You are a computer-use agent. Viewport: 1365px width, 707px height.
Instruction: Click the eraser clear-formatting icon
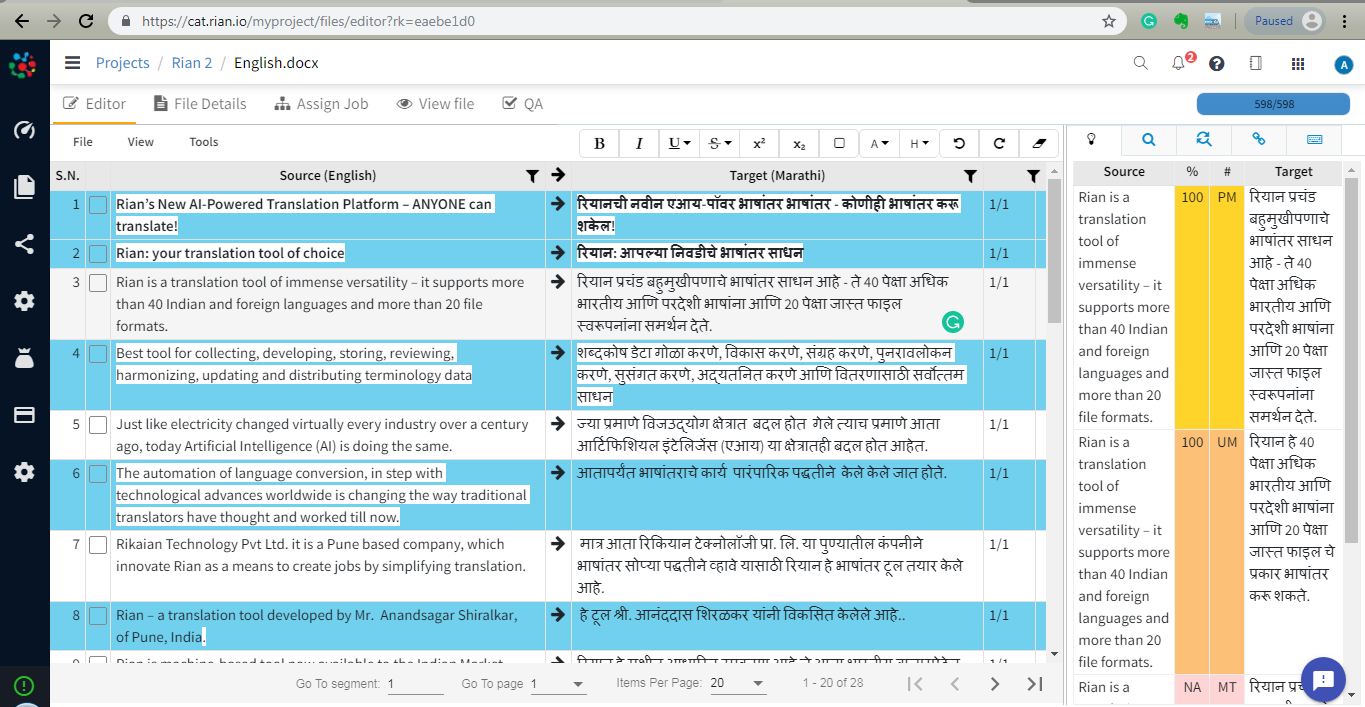[x=1039, y=143]
